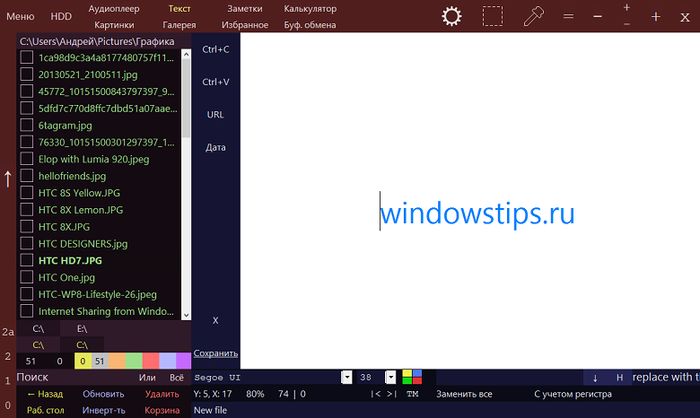Image resolution: width=700 pixels, height=418 pixels.
Task: Click the large up arrow on left edge
Action: pos(8,178)
